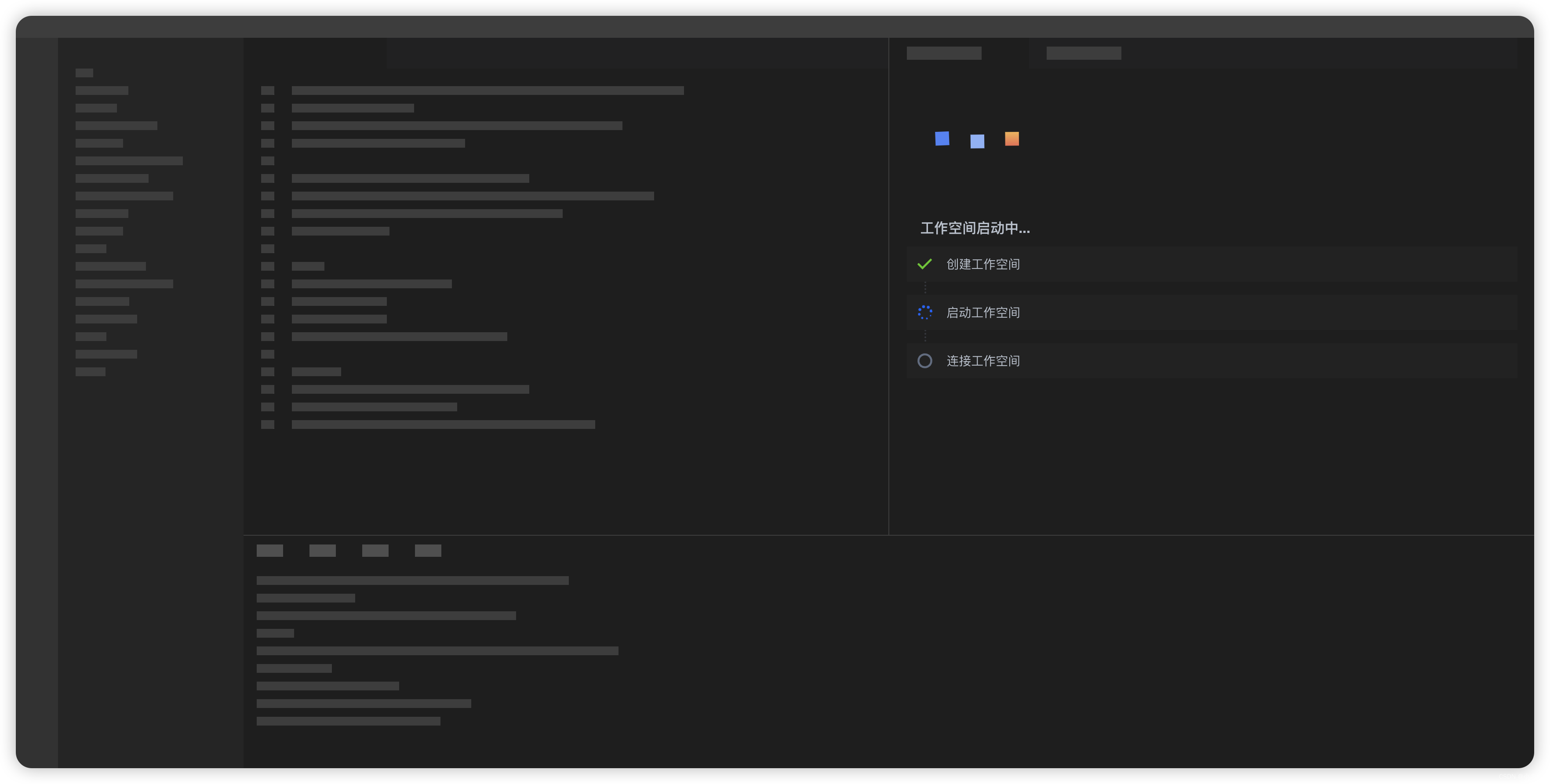
Task: Click the 工作空间启动中... heading
Action: (975, 228)
